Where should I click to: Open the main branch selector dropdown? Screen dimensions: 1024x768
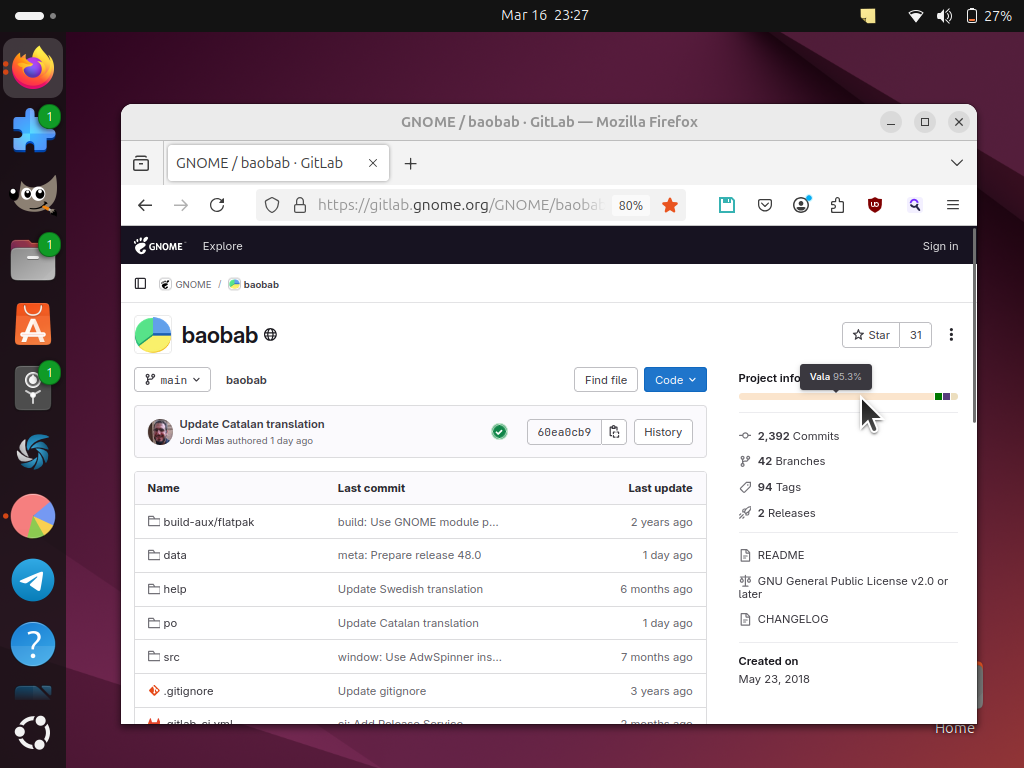click(172, 379)
